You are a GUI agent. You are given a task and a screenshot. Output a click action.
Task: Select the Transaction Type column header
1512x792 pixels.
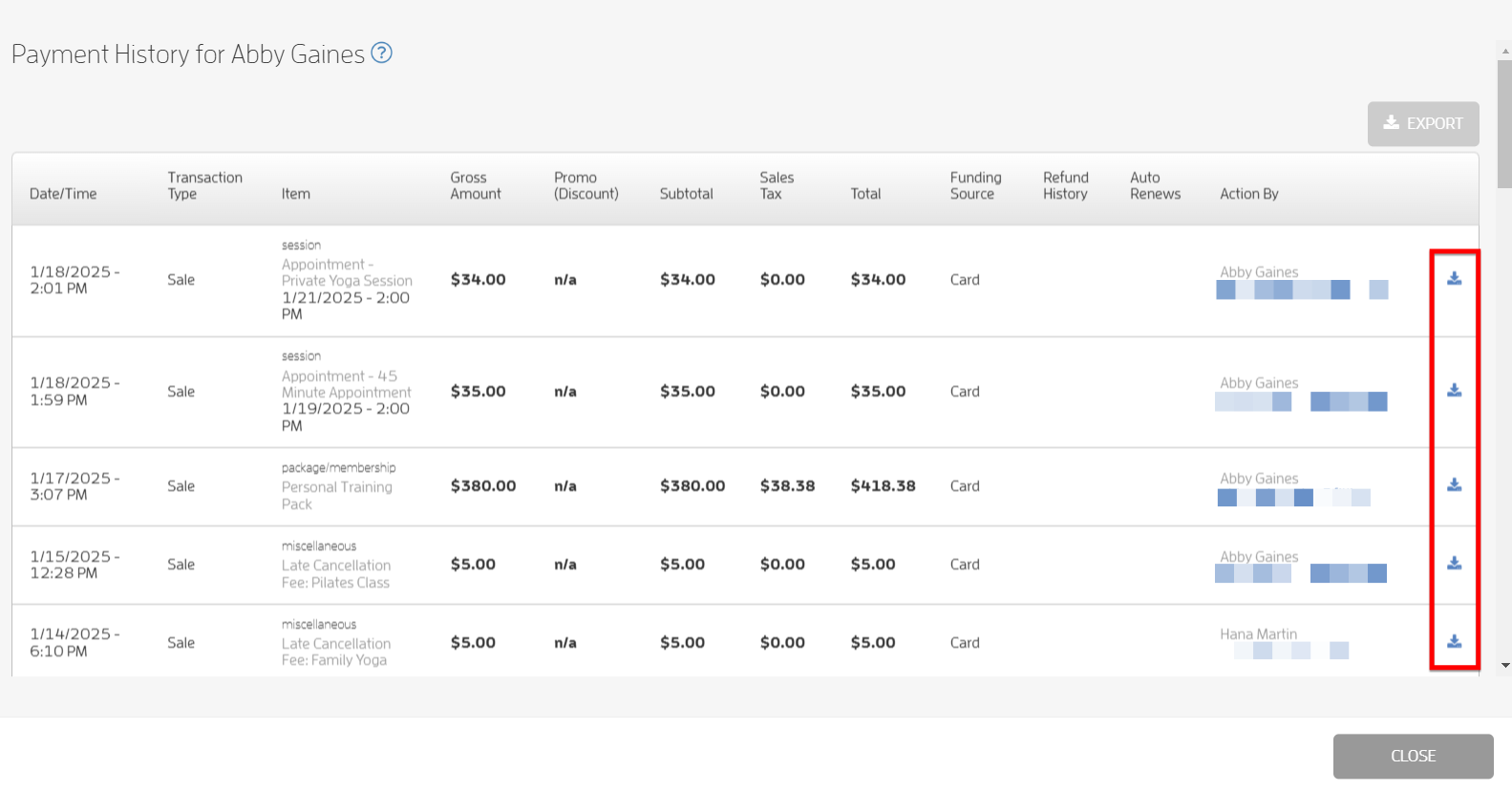click(x=204, y=185)
